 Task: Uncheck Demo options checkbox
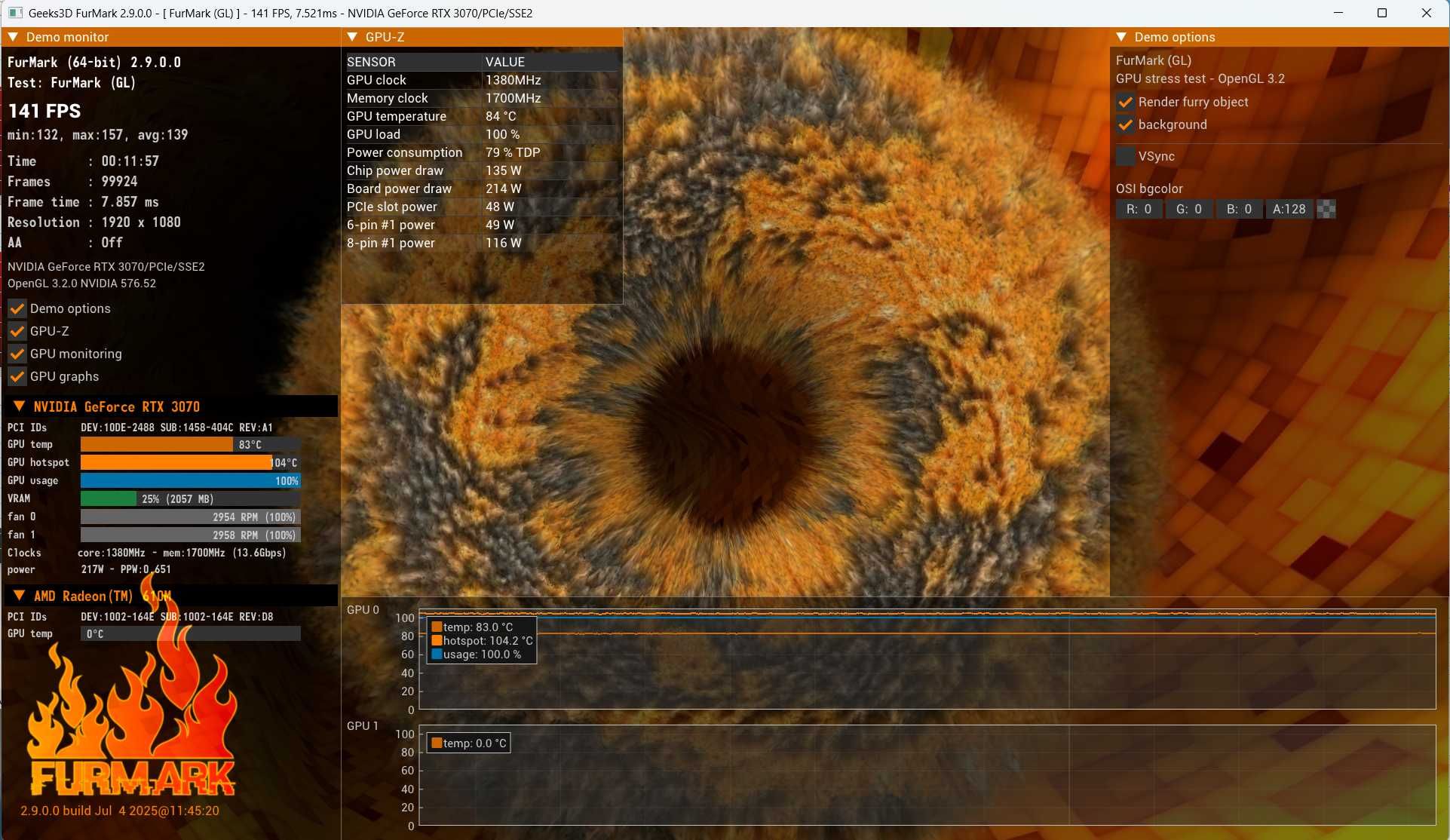point(17,308)
